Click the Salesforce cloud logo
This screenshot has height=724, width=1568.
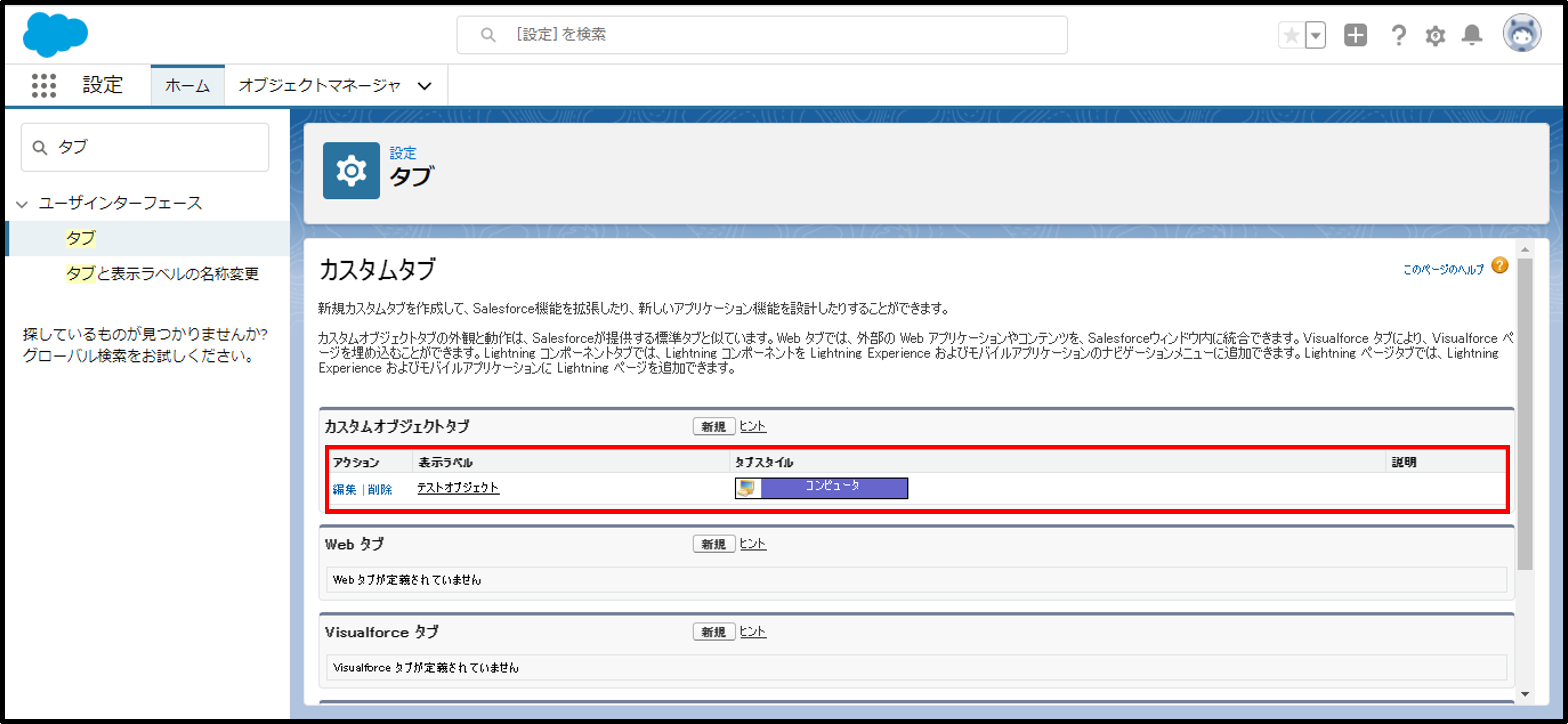coord(55,35)
